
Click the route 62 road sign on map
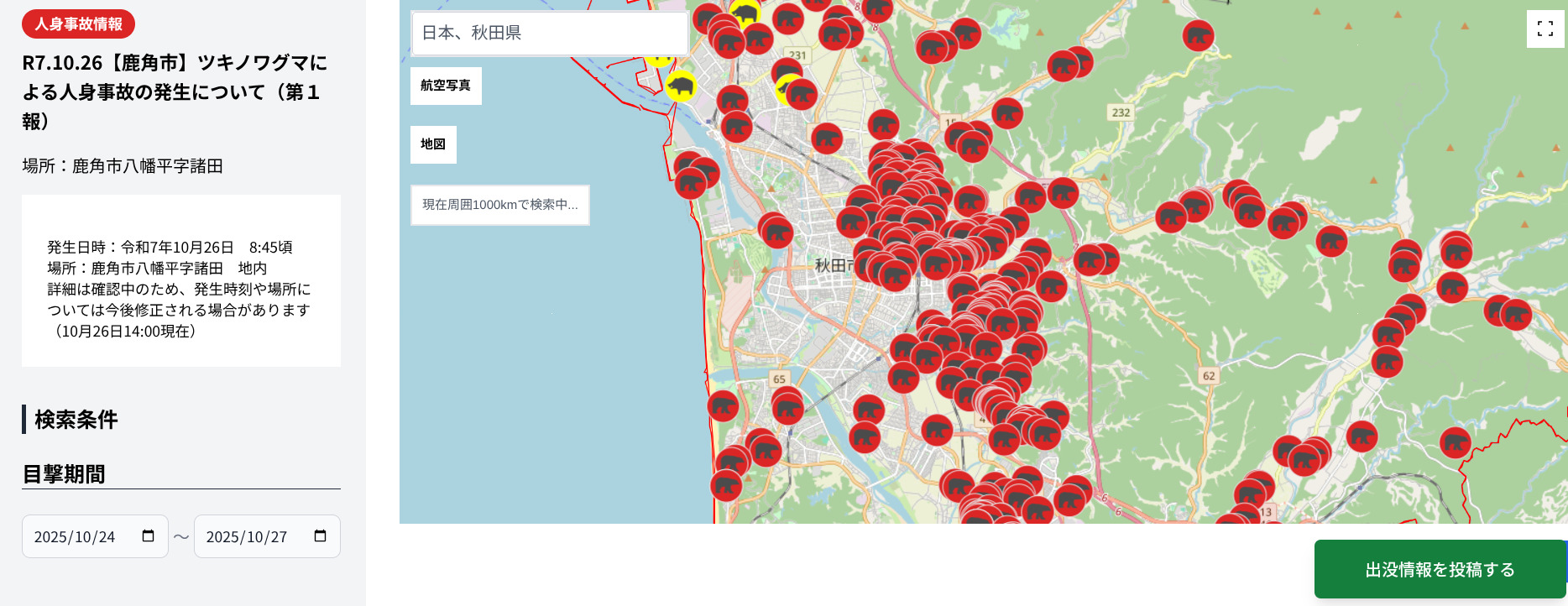pyautogui.click(x=1209, y=376)
